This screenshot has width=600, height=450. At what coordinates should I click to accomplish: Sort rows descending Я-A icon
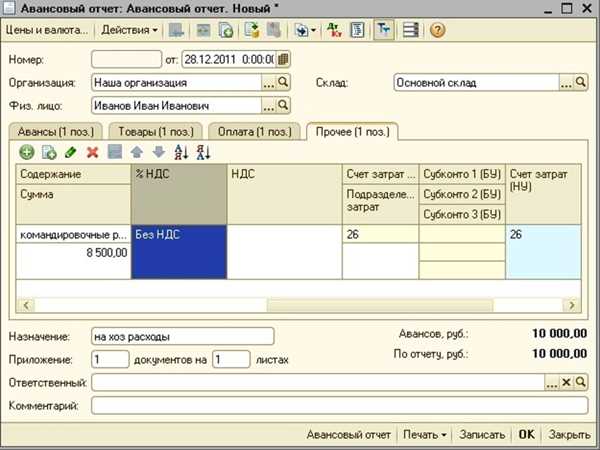coord(203,152)
